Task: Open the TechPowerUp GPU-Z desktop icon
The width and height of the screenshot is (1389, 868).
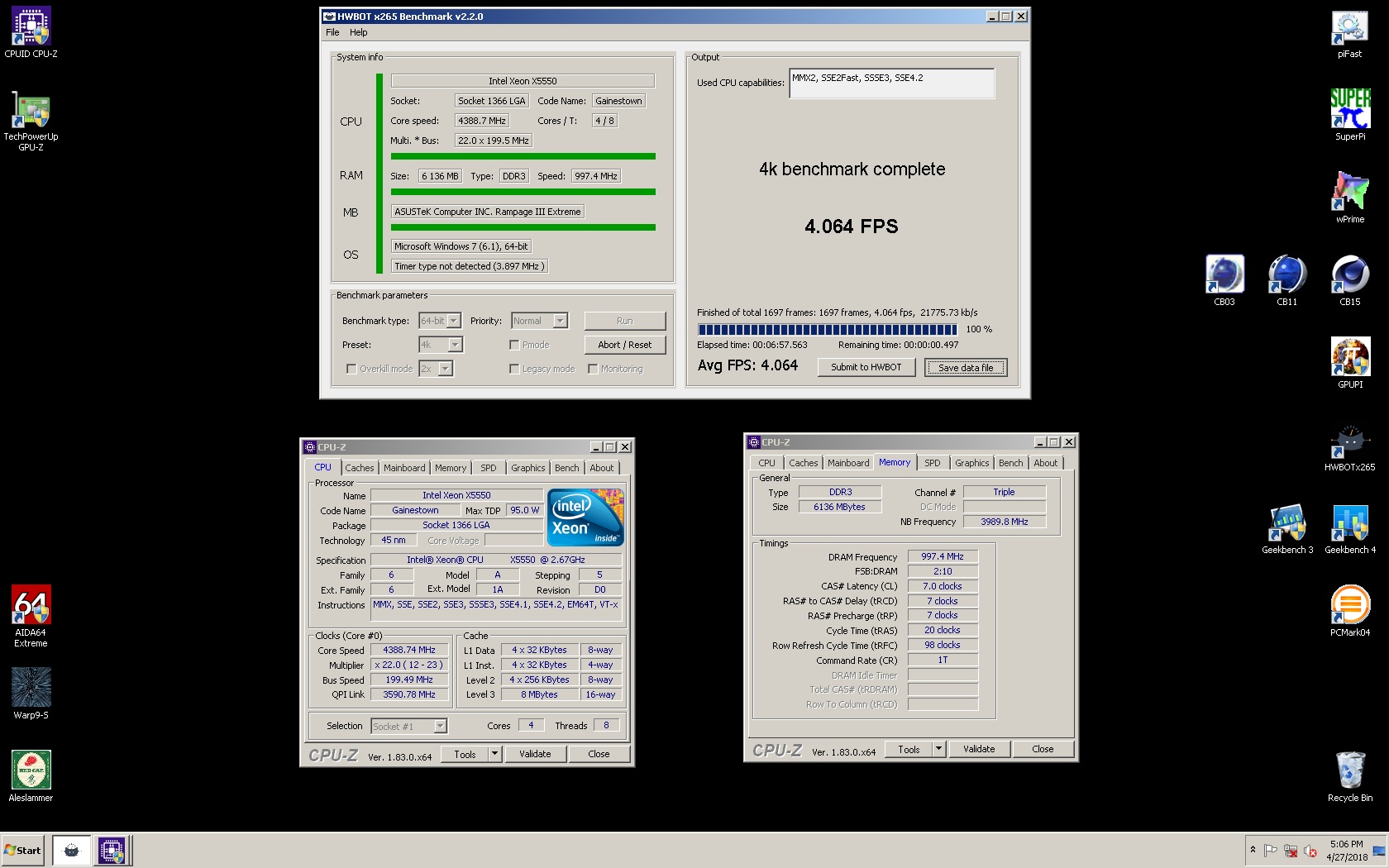Action: tap(31, 121)
